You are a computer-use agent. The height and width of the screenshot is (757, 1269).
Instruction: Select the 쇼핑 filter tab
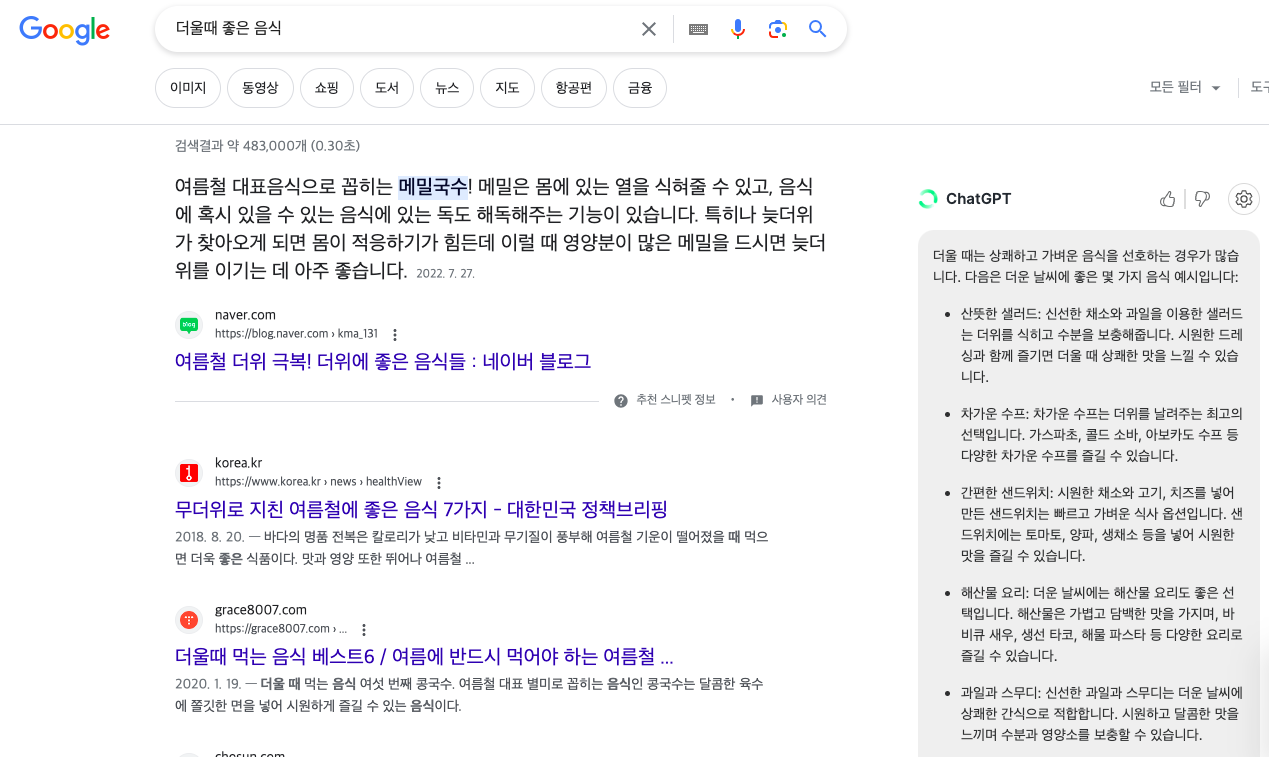[x=327, y=88]
